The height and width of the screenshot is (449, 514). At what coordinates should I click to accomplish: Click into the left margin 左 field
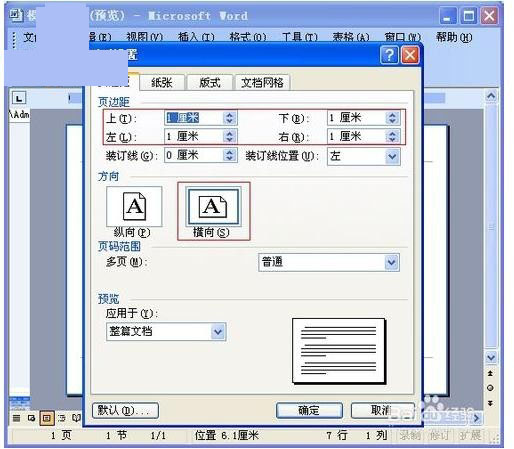click(x=194, y=136)
